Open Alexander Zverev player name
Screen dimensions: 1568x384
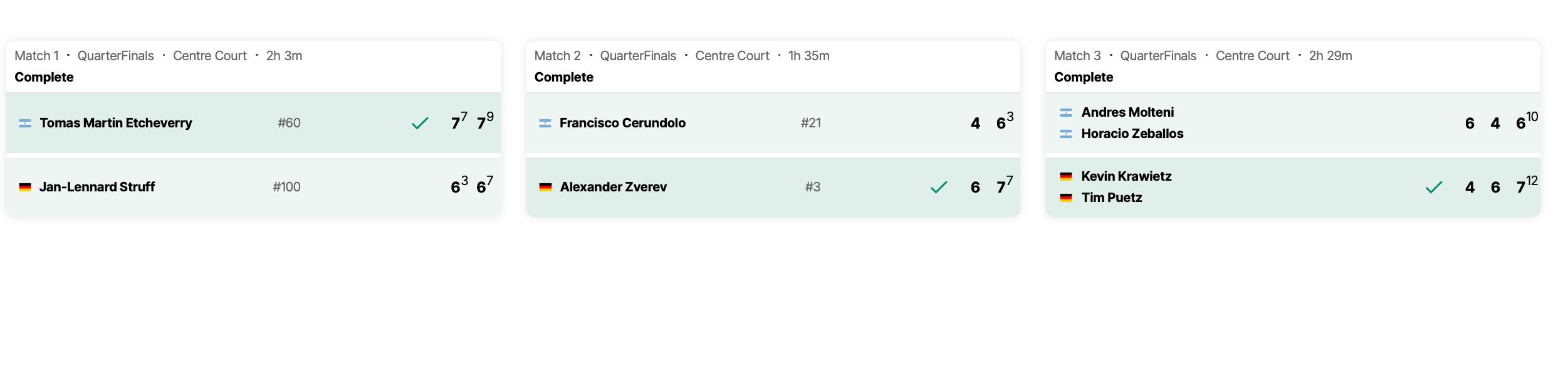613,187
